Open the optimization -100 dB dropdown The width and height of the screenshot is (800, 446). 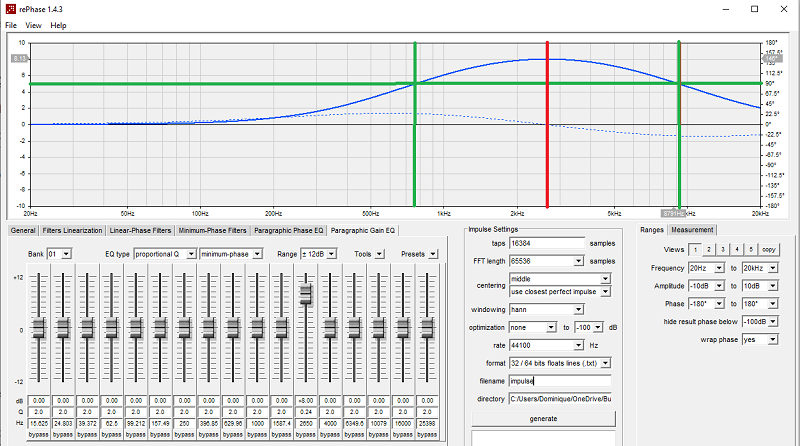(x=598, y=327)
